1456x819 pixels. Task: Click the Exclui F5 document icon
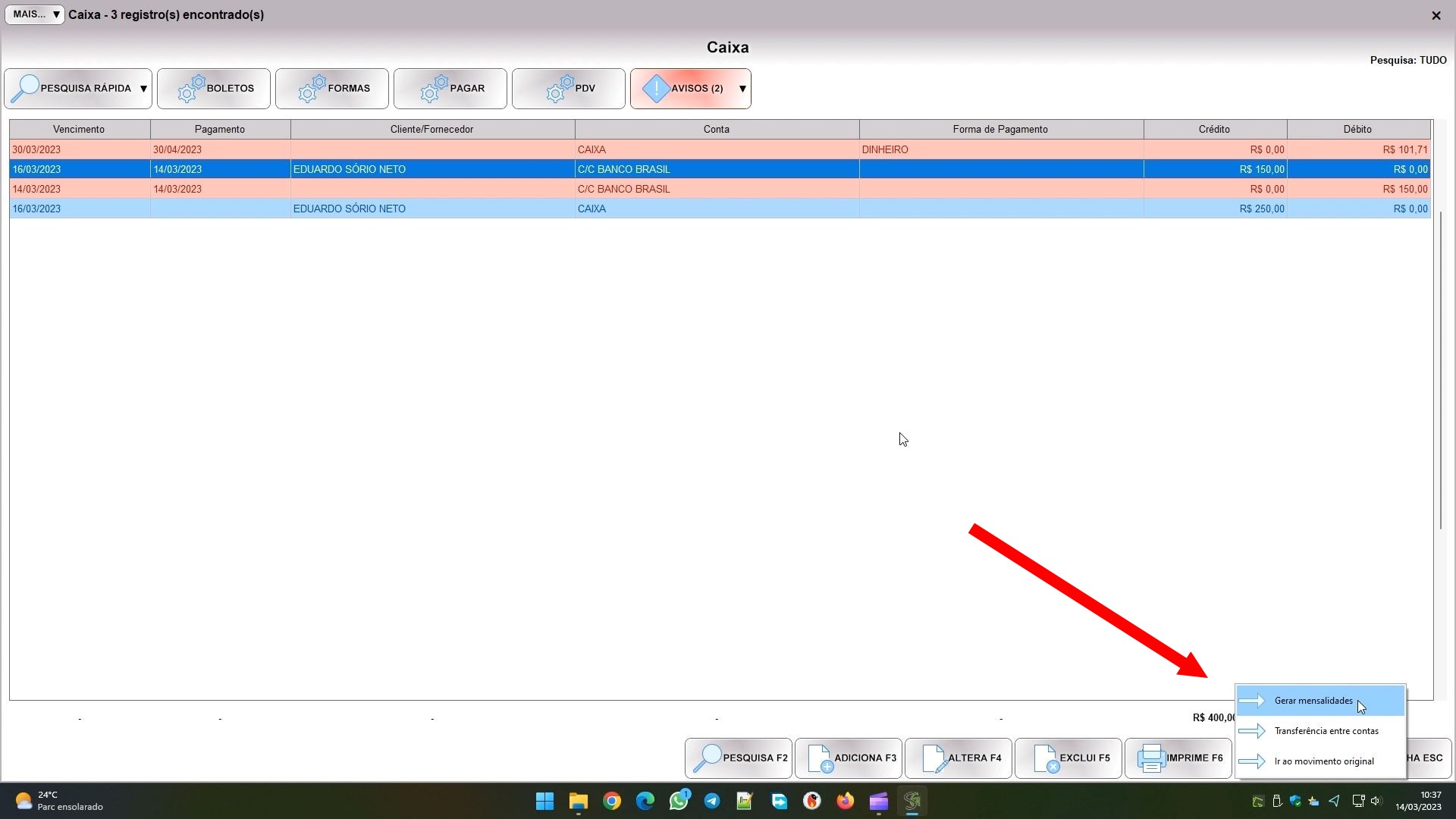click(x=1046, y=758)
